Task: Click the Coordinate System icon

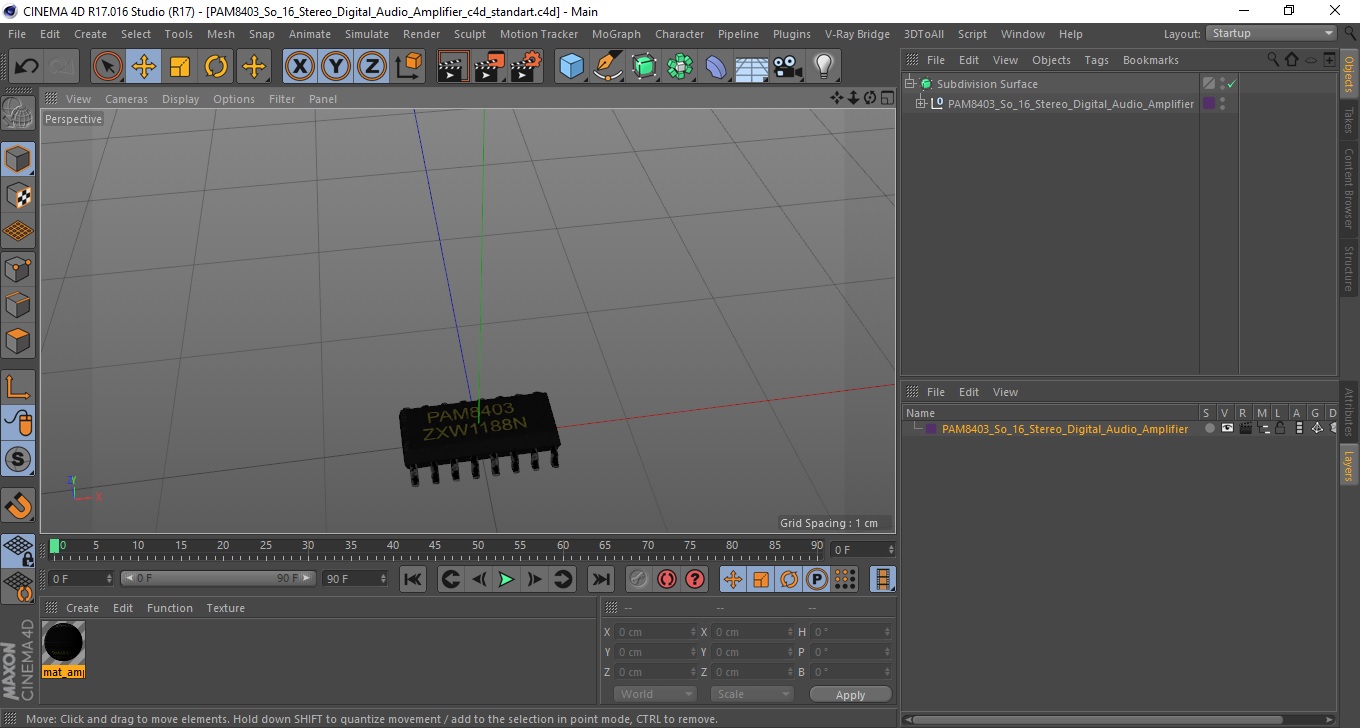Action: tap(409, 67)
